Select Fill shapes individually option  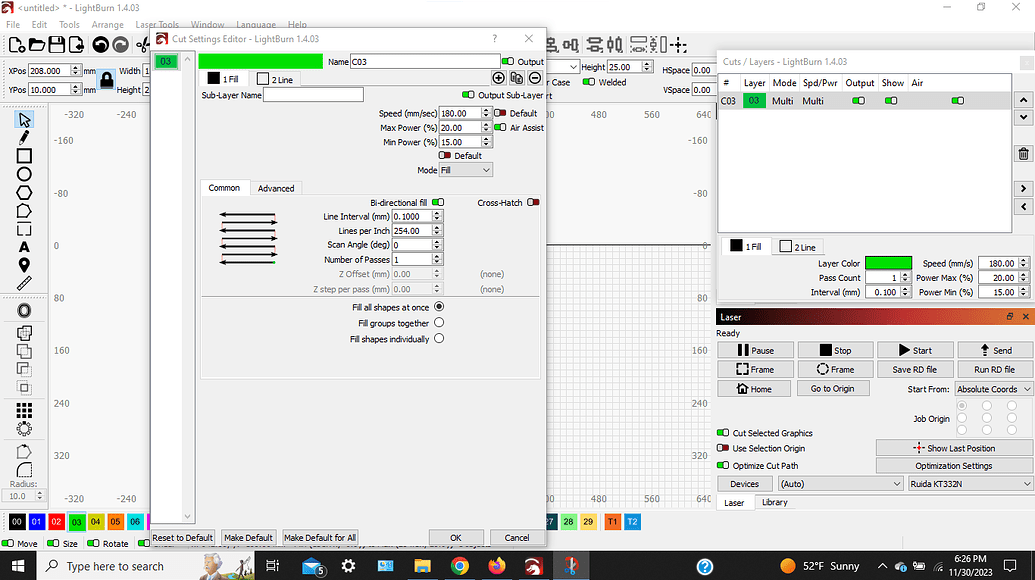coord(439,338)
